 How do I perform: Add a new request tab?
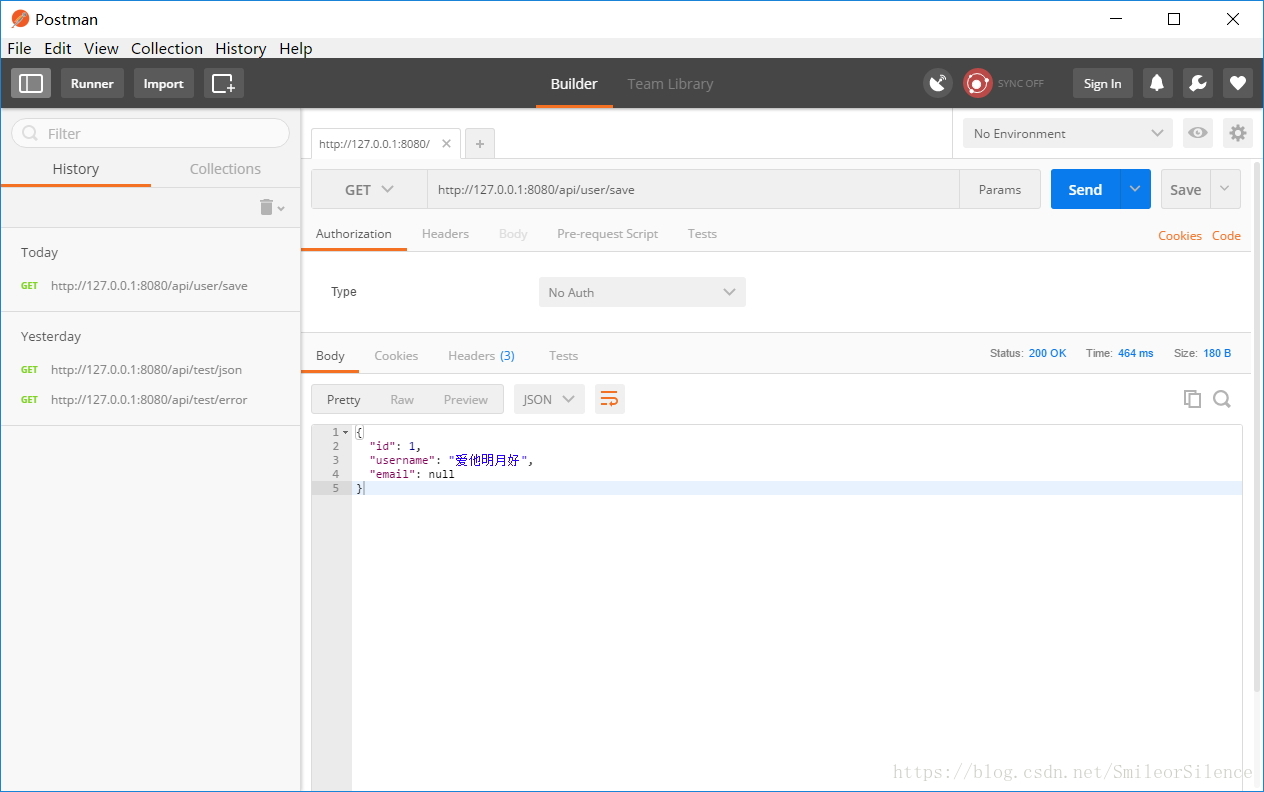point(480,144)
